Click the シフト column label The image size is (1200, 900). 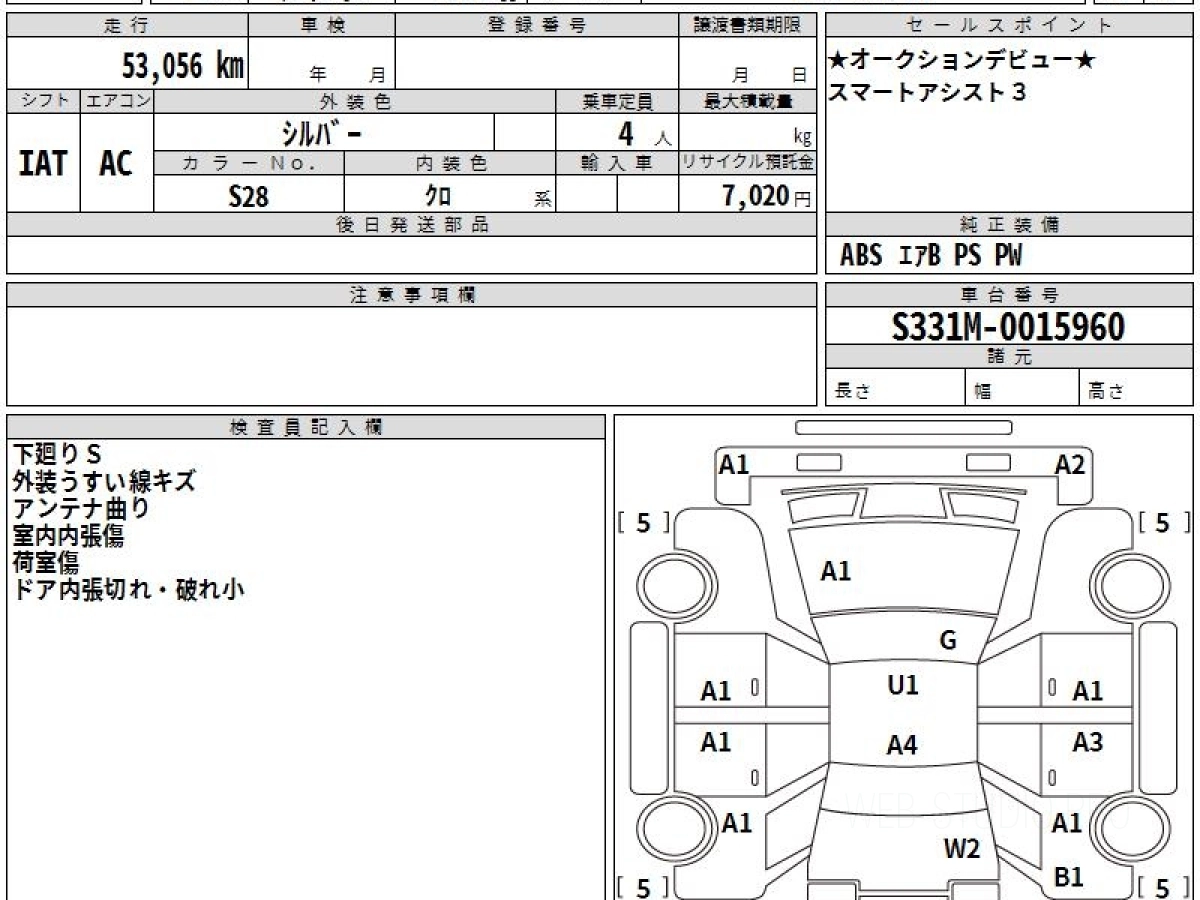point(43,101)
